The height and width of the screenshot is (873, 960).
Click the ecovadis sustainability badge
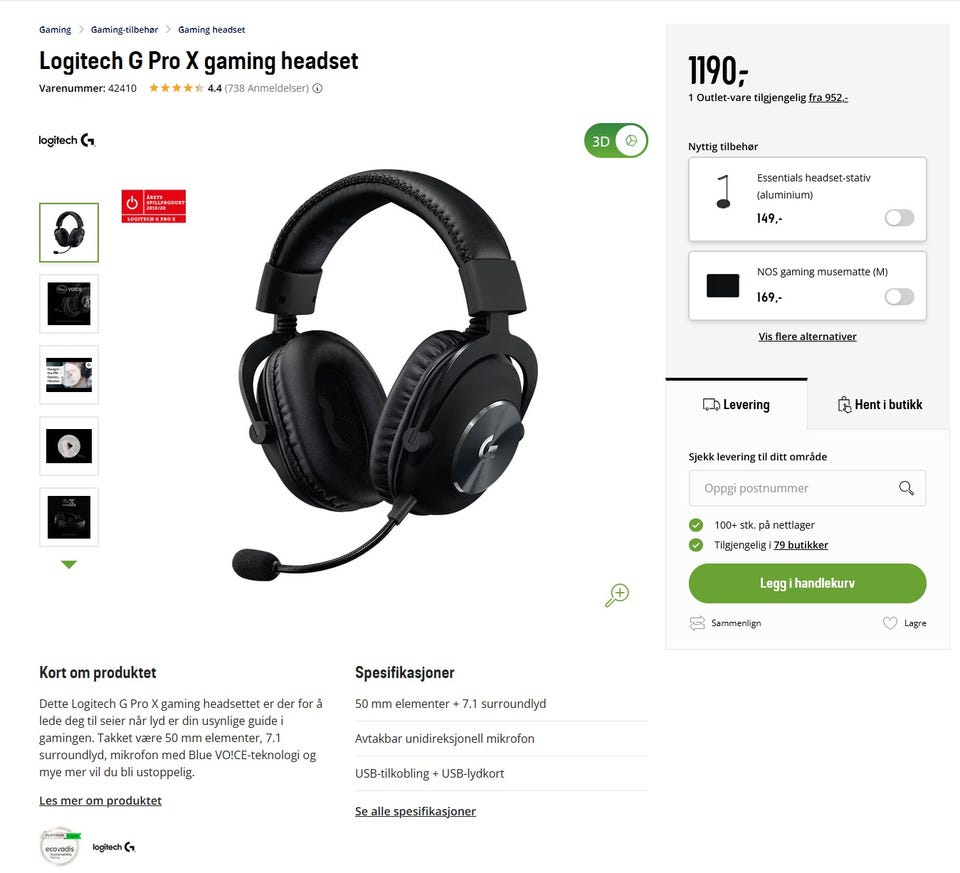60,847
